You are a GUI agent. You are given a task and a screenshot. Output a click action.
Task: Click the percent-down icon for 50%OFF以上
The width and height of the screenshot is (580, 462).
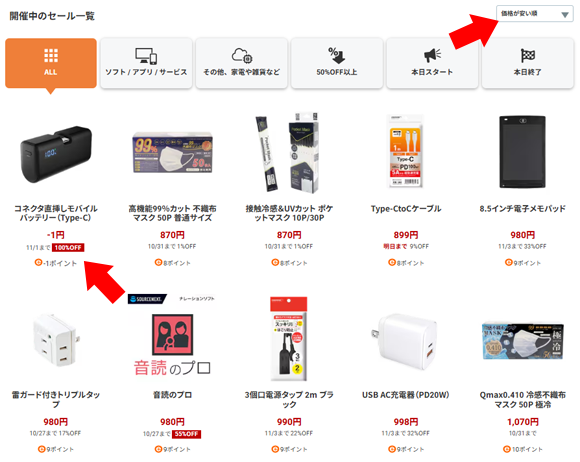[337, 55]
